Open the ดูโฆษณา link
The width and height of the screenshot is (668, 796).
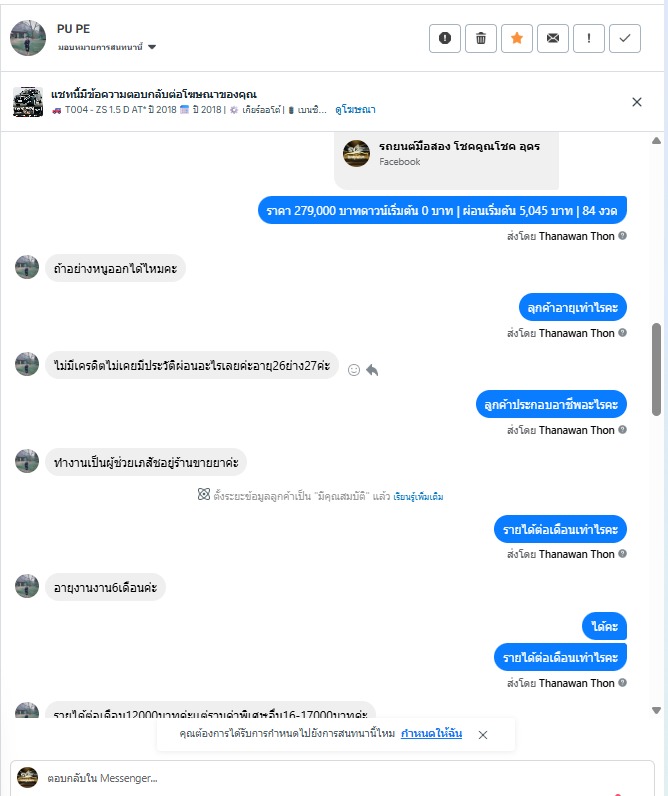click(355, 110)
